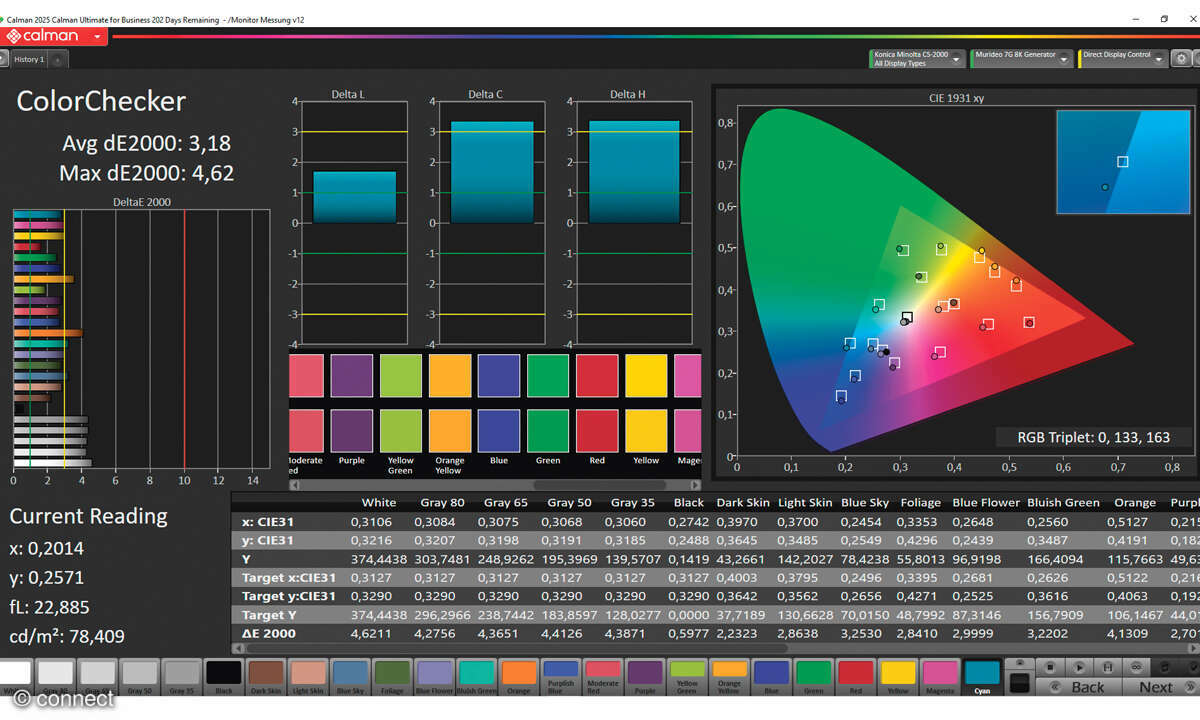Select the Gray 65 patch swatch

98,675
